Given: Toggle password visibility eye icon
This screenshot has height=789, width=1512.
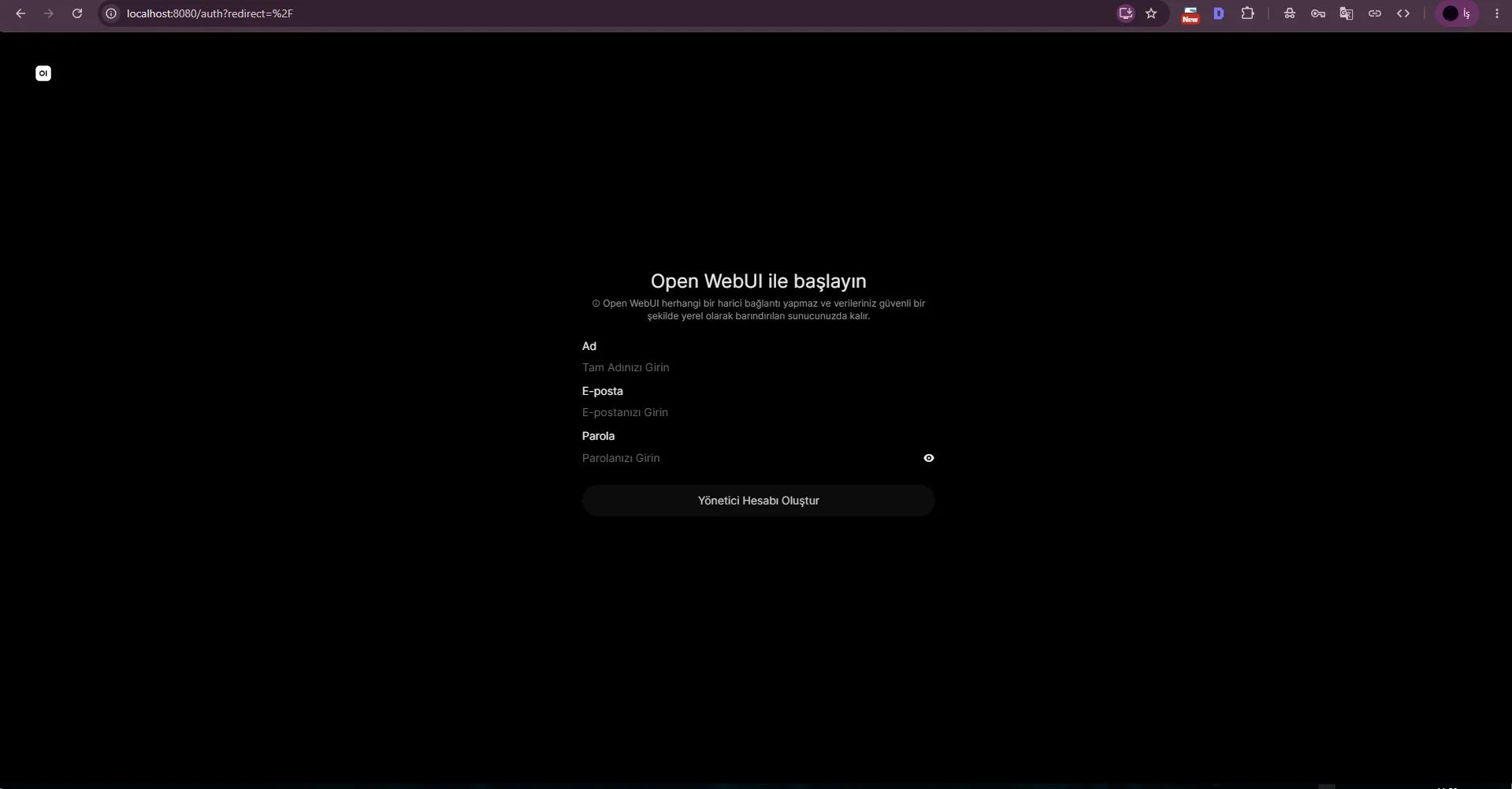Looking at the screenshot, I should pyautogui.click(x=929, y=458).
